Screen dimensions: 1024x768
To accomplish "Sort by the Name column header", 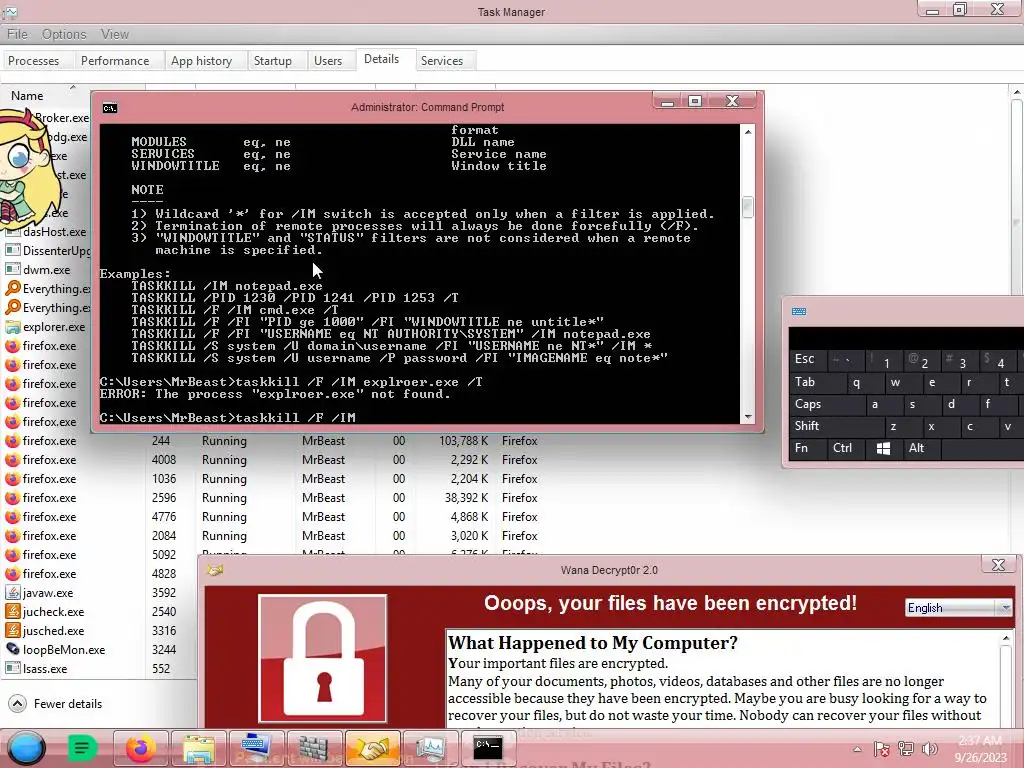I will tap(27, 96).
